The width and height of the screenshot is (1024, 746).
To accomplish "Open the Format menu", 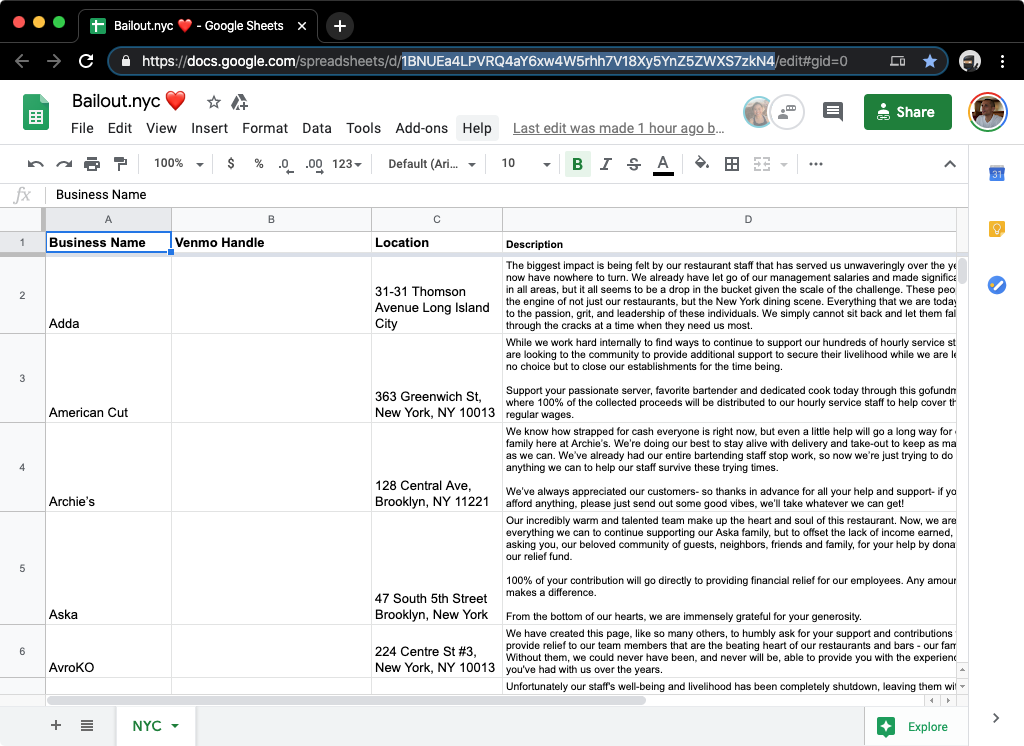I will pos(264,128).
